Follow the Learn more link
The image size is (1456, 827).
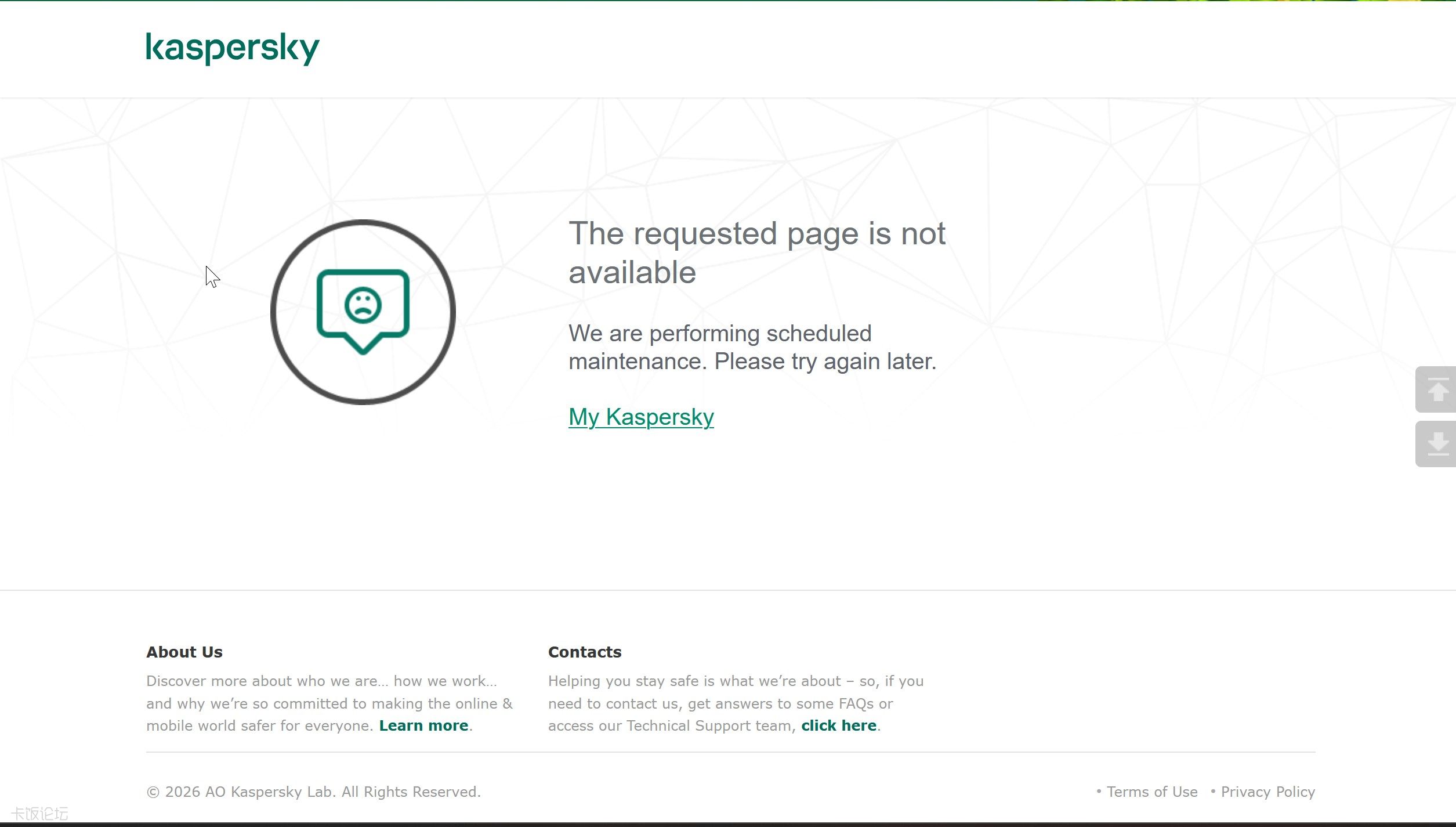pos(423,725)
